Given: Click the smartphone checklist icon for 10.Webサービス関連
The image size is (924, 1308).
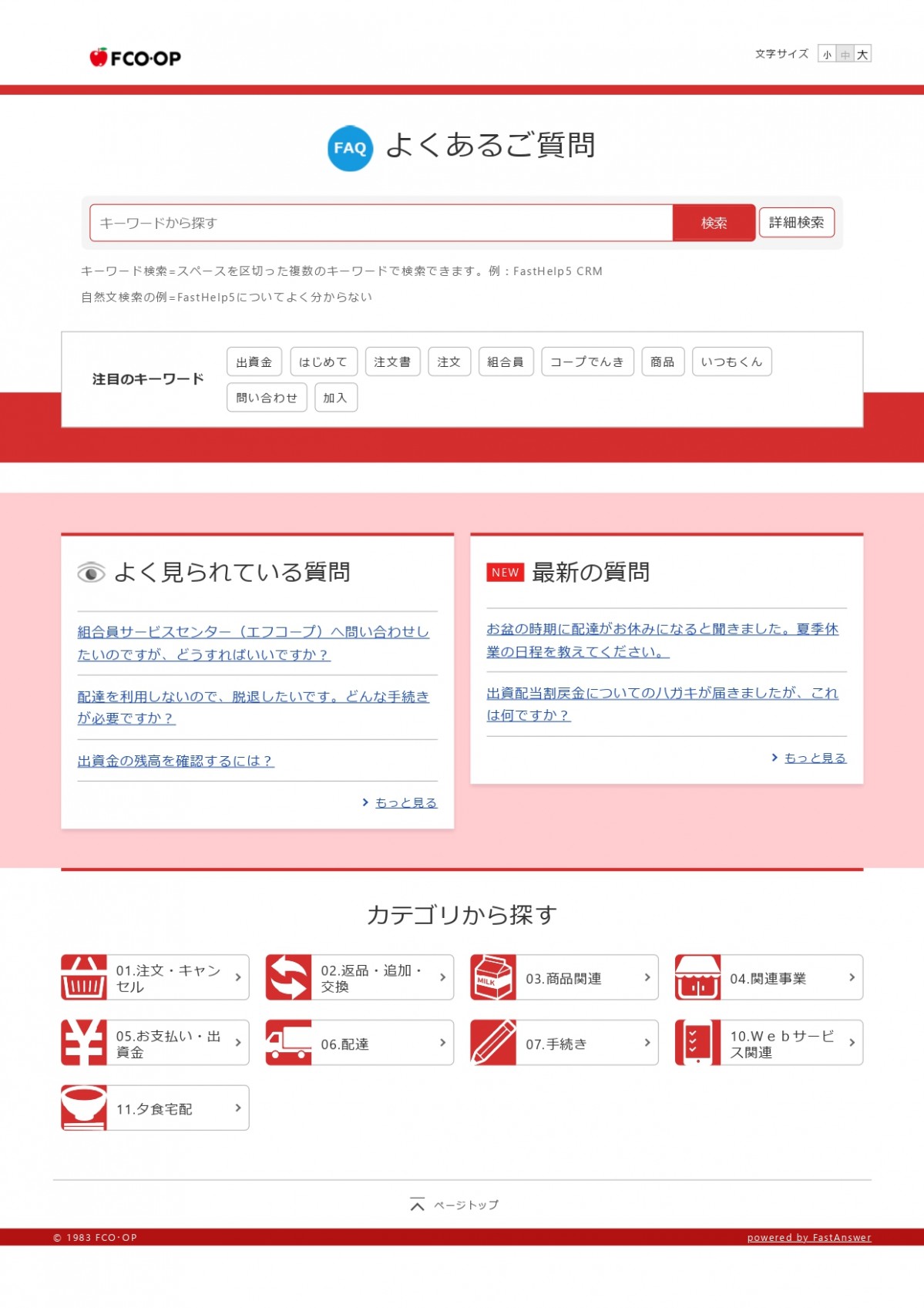Looking at the screenshot, I should click(698, 1042).
